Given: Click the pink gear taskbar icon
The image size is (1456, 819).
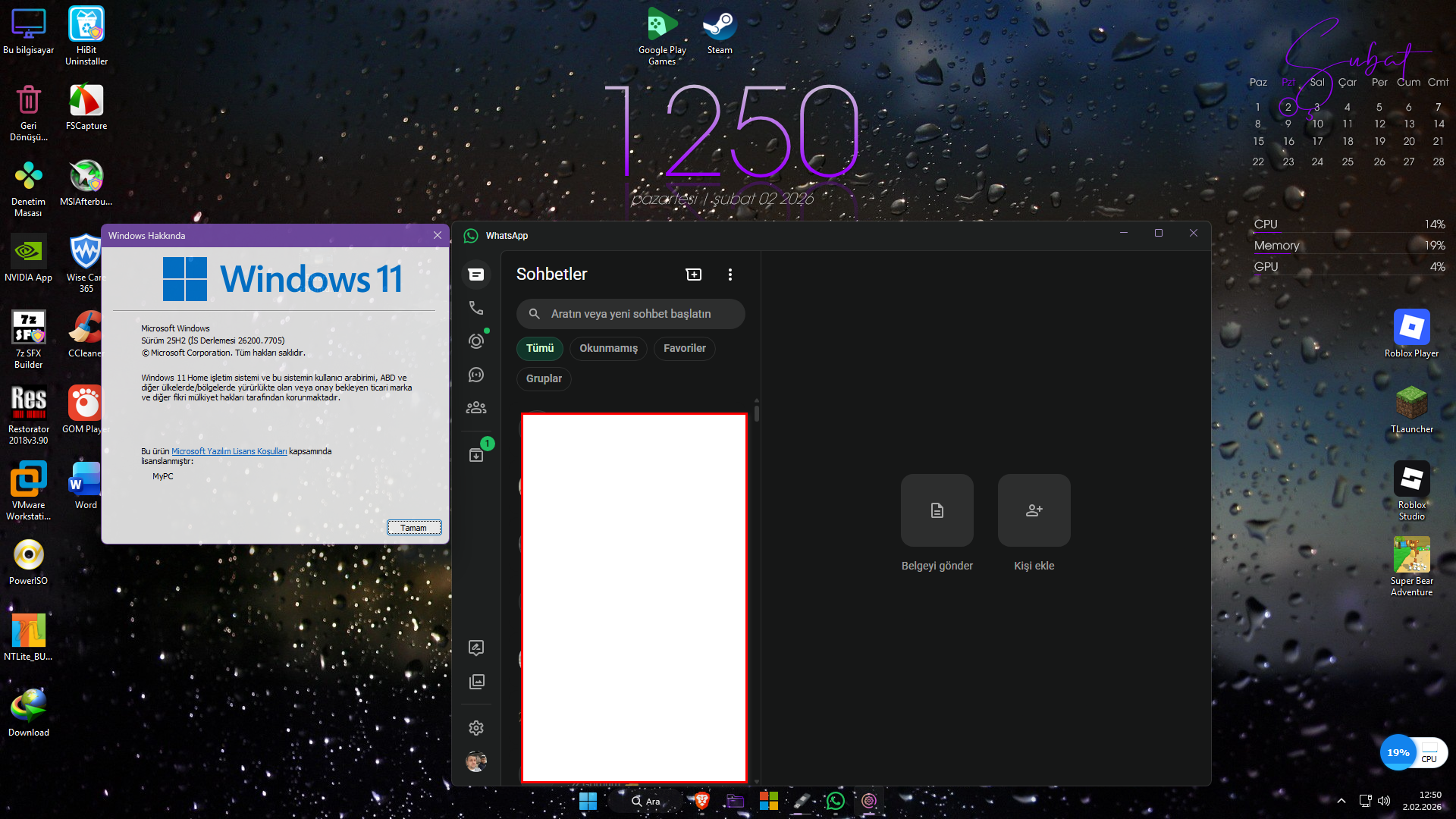Looking at the screenshot, I should [869, 801].
